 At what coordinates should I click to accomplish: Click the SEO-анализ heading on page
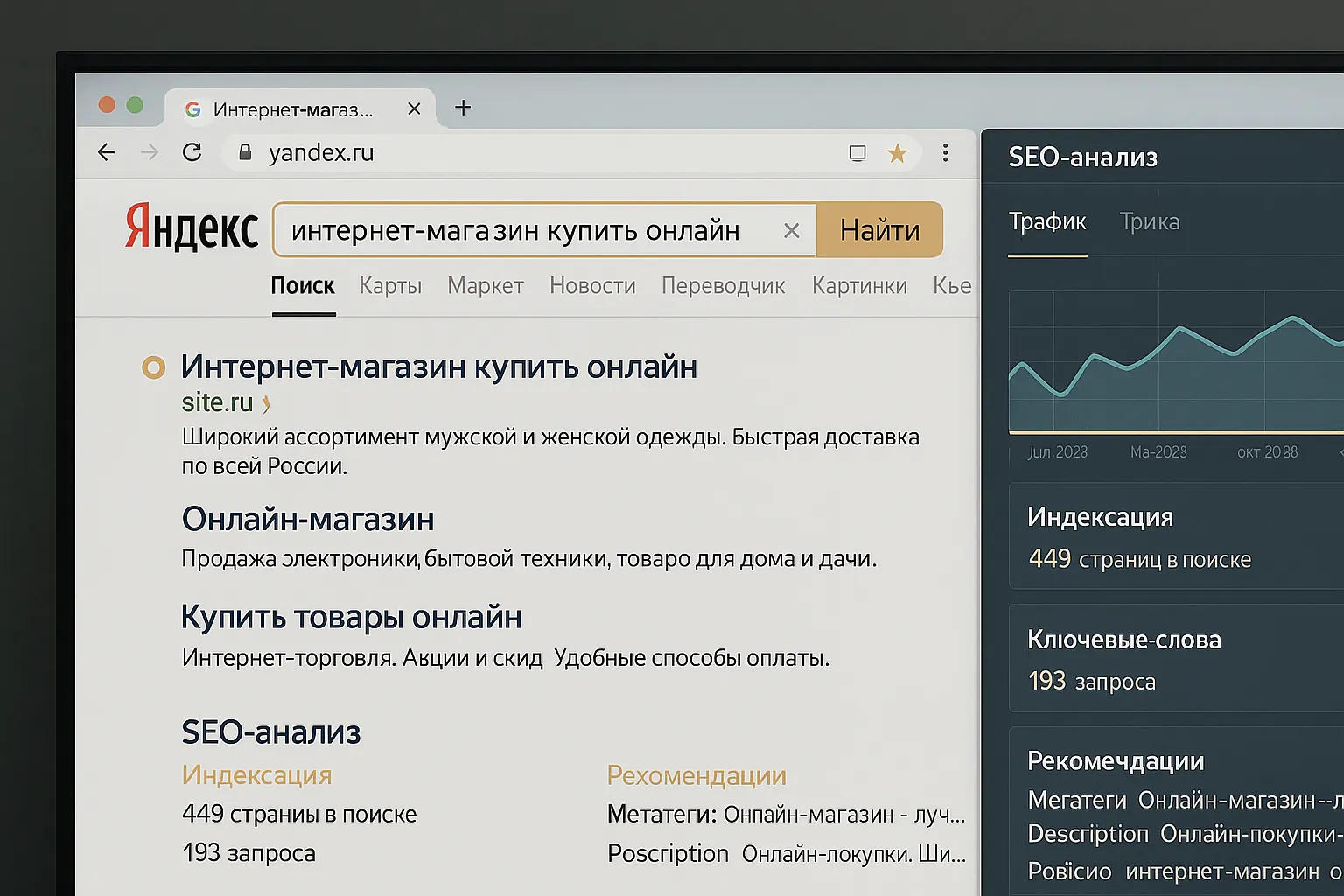[271, 732]
